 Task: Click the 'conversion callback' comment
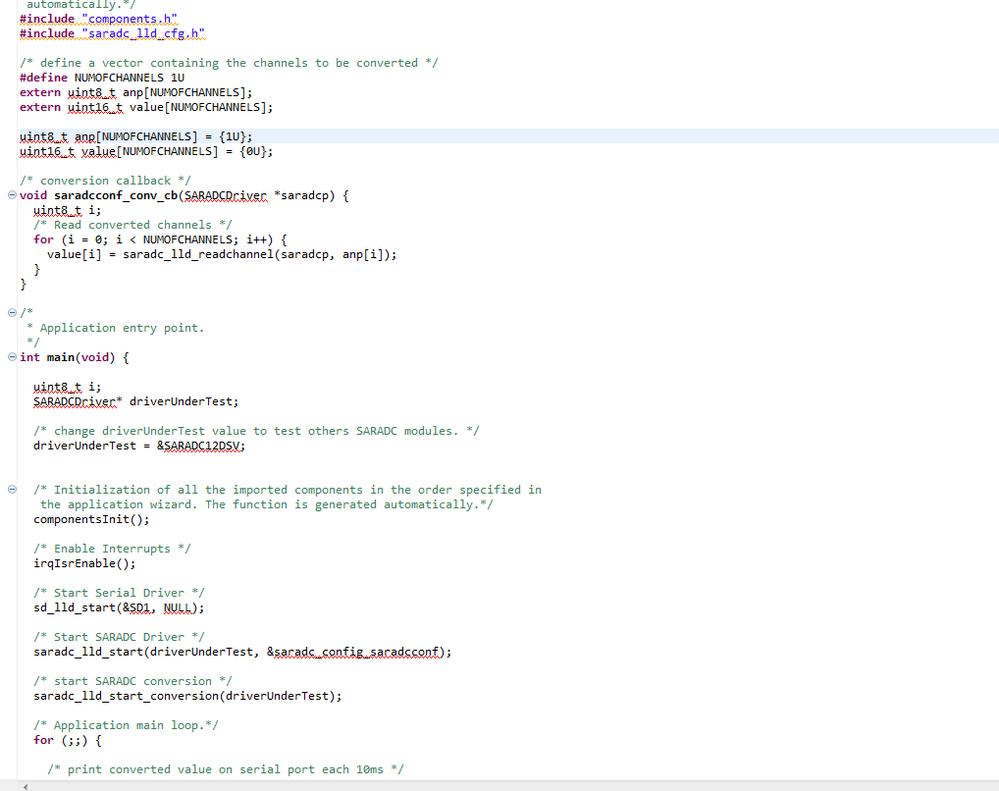pos(105,181)
